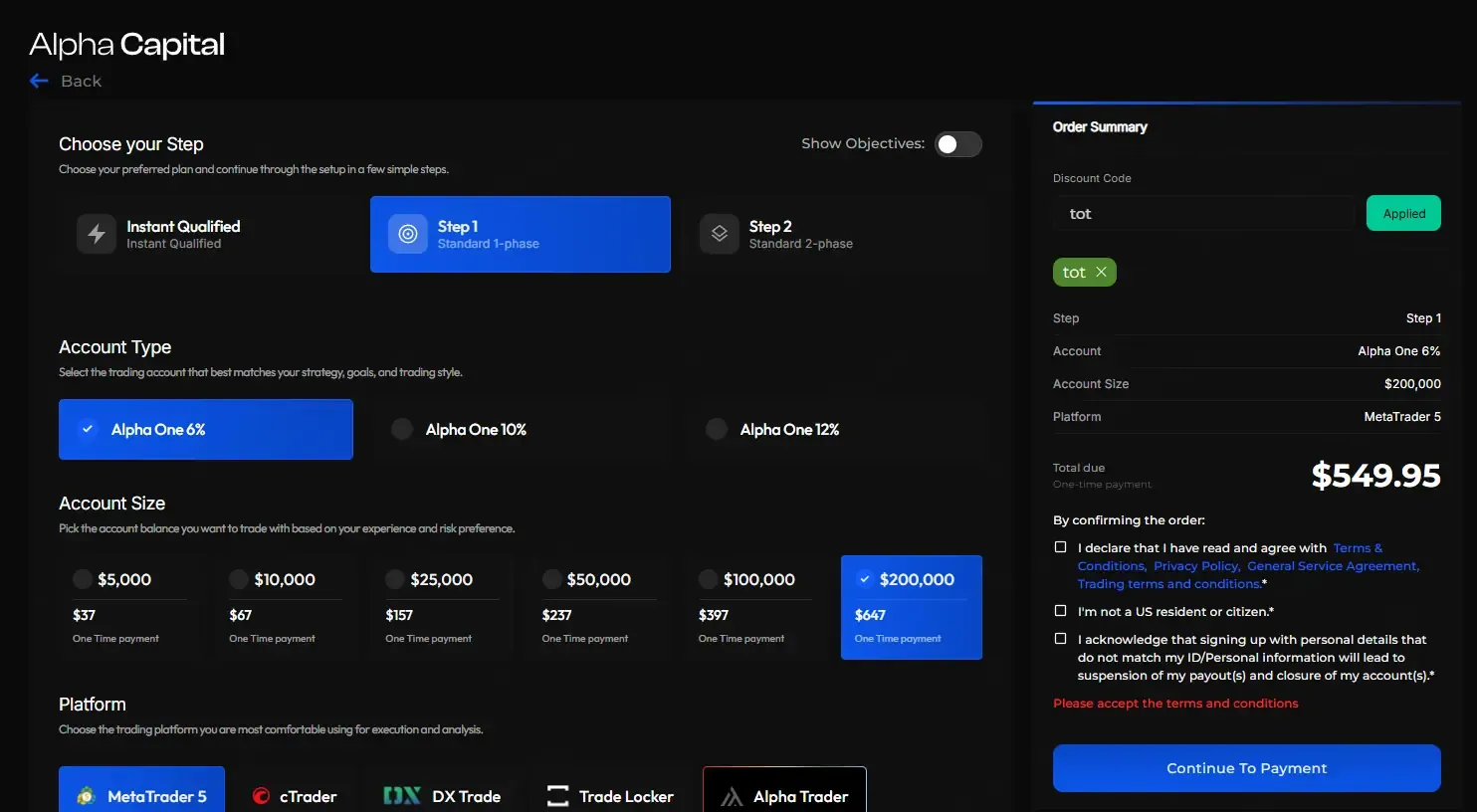This screenshot has width=1477, height=812.
Task: Click the Discount Code input field
Action: [1203, 213]
